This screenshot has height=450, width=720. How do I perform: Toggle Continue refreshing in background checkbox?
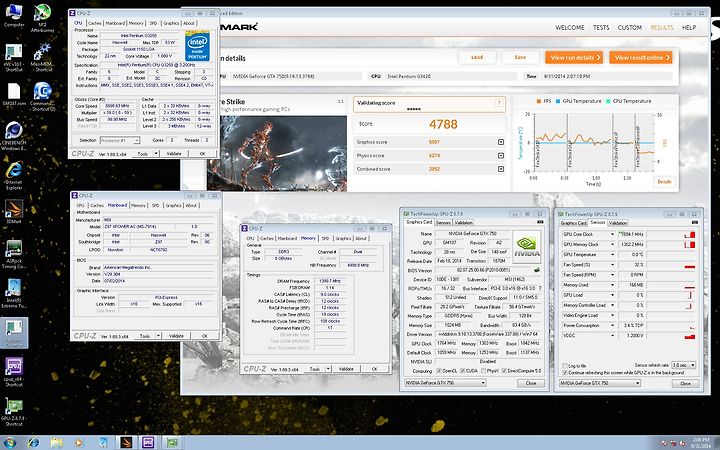[x=564, y=372]
